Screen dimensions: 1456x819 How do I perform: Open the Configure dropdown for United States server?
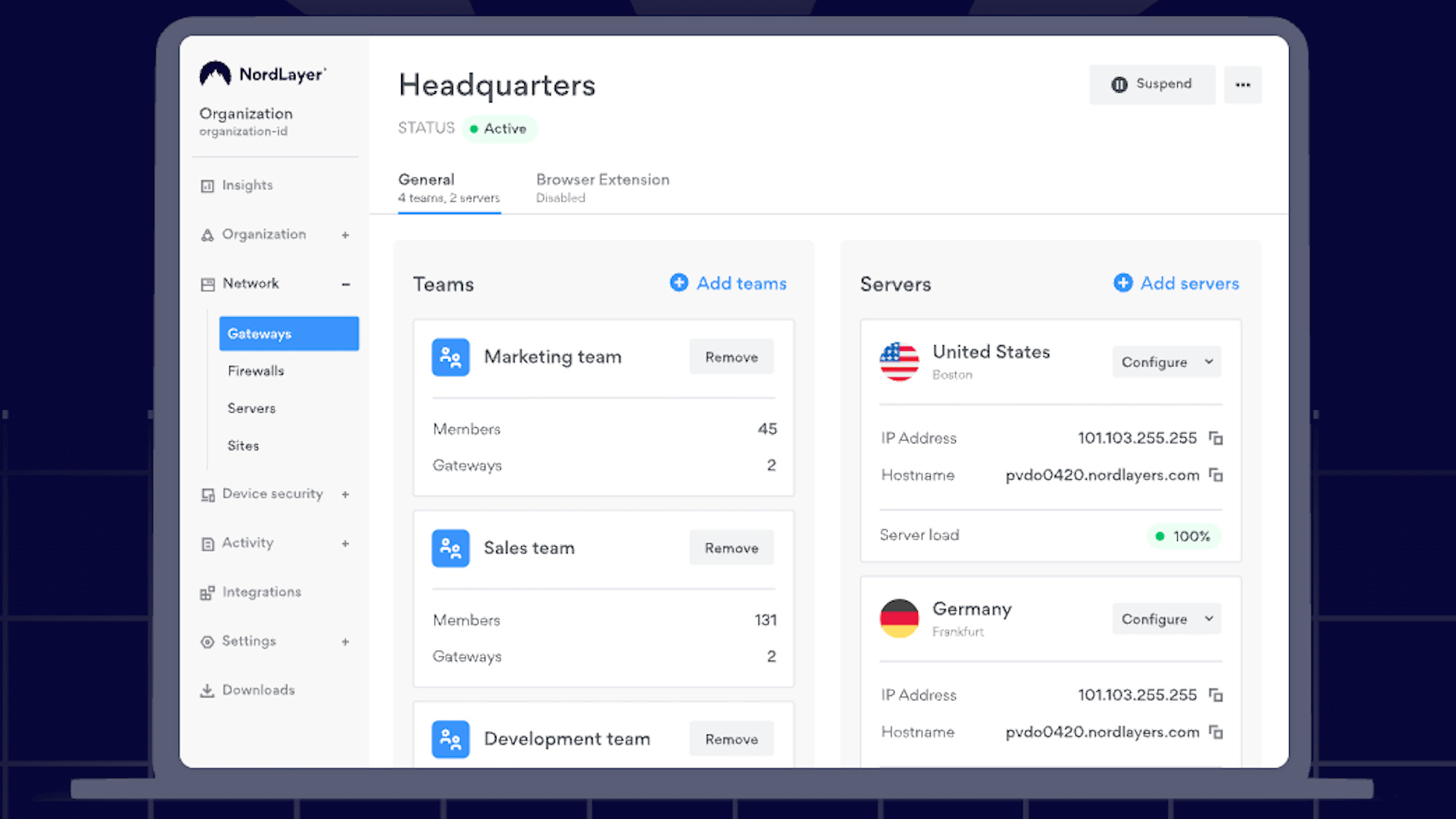tap(1166, 362)
